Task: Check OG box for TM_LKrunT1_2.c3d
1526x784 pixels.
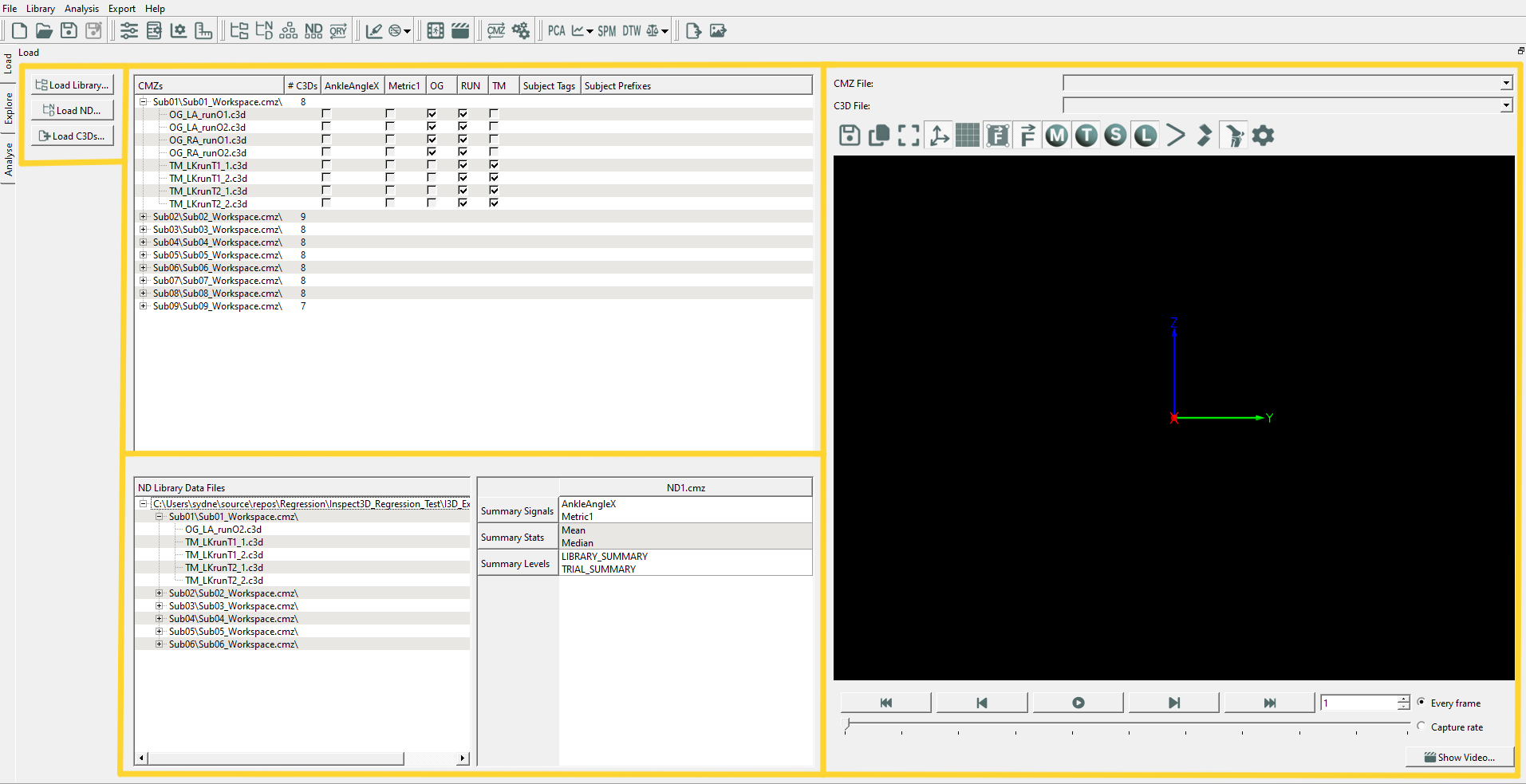Action: (432, 178)
